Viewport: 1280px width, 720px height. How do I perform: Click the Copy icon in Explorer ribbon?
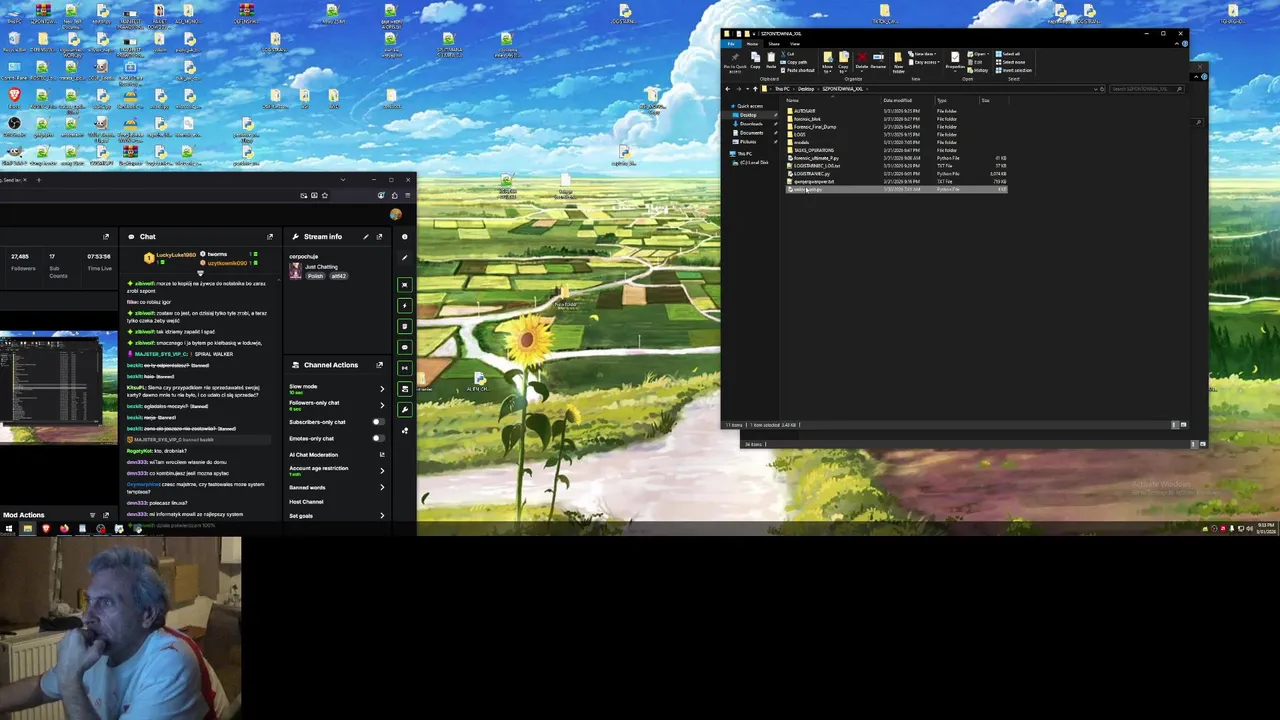point(756,60)
